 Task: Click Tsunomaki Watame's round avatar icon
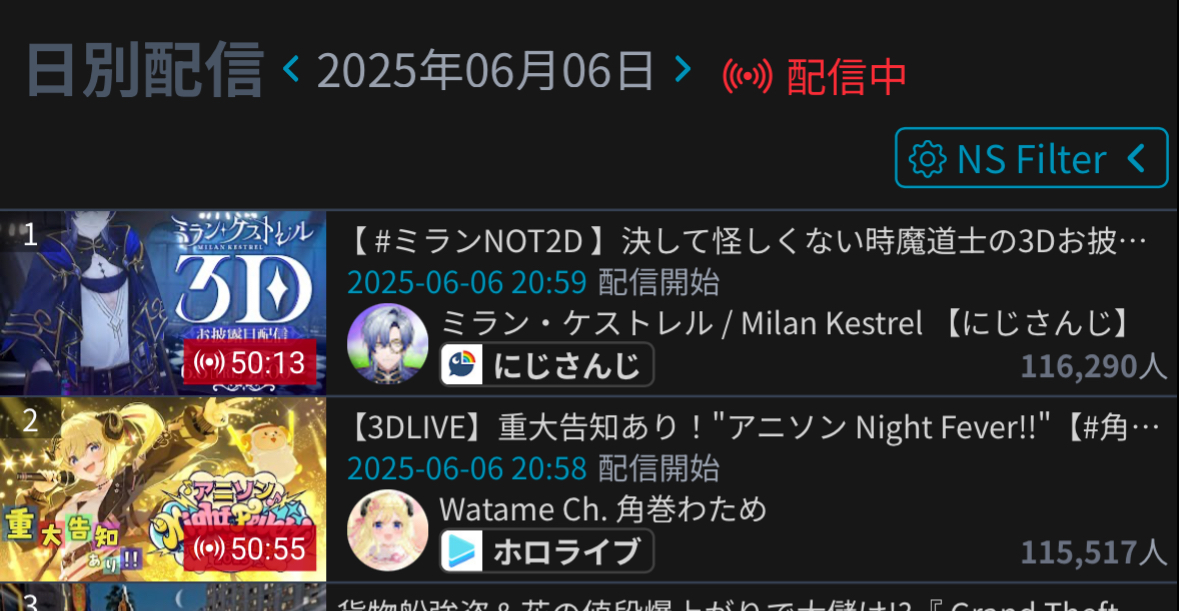point(387,530)
